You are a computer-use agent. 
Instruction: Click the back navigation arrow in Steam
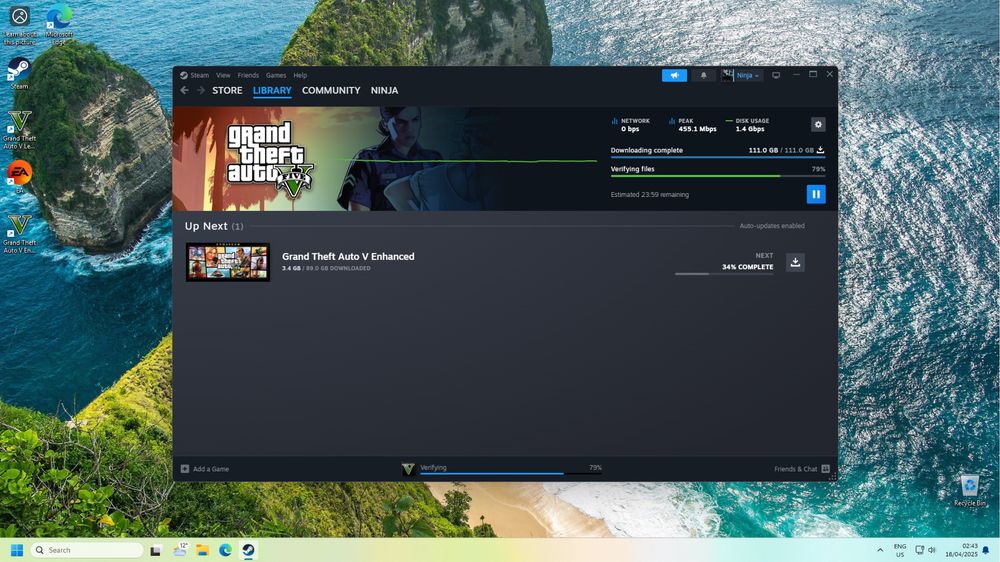(x=184, y=91)
